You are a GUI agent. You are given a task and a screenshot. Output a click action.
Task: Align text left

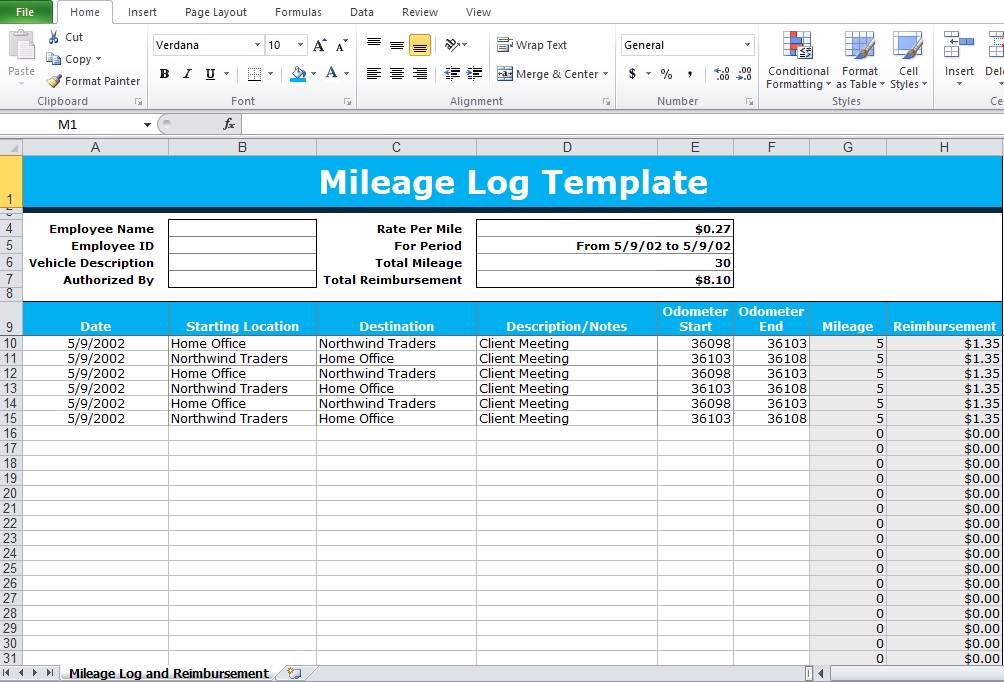tap(374, 74)
